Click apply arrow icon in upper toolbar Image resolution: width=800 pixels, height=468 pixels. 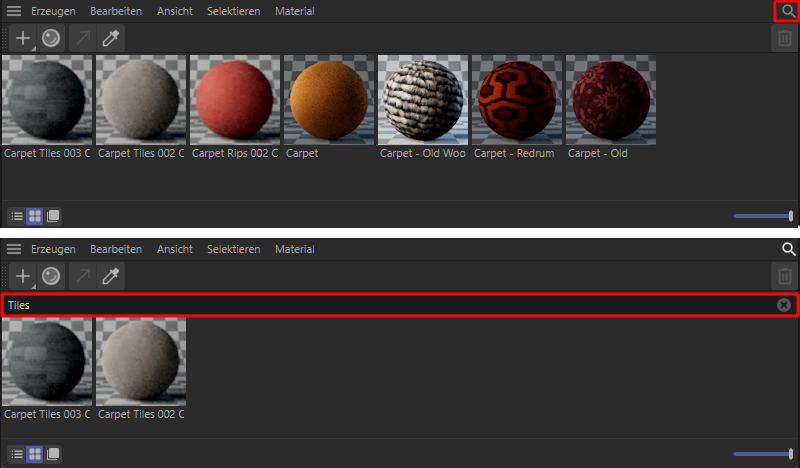[83, 38]
